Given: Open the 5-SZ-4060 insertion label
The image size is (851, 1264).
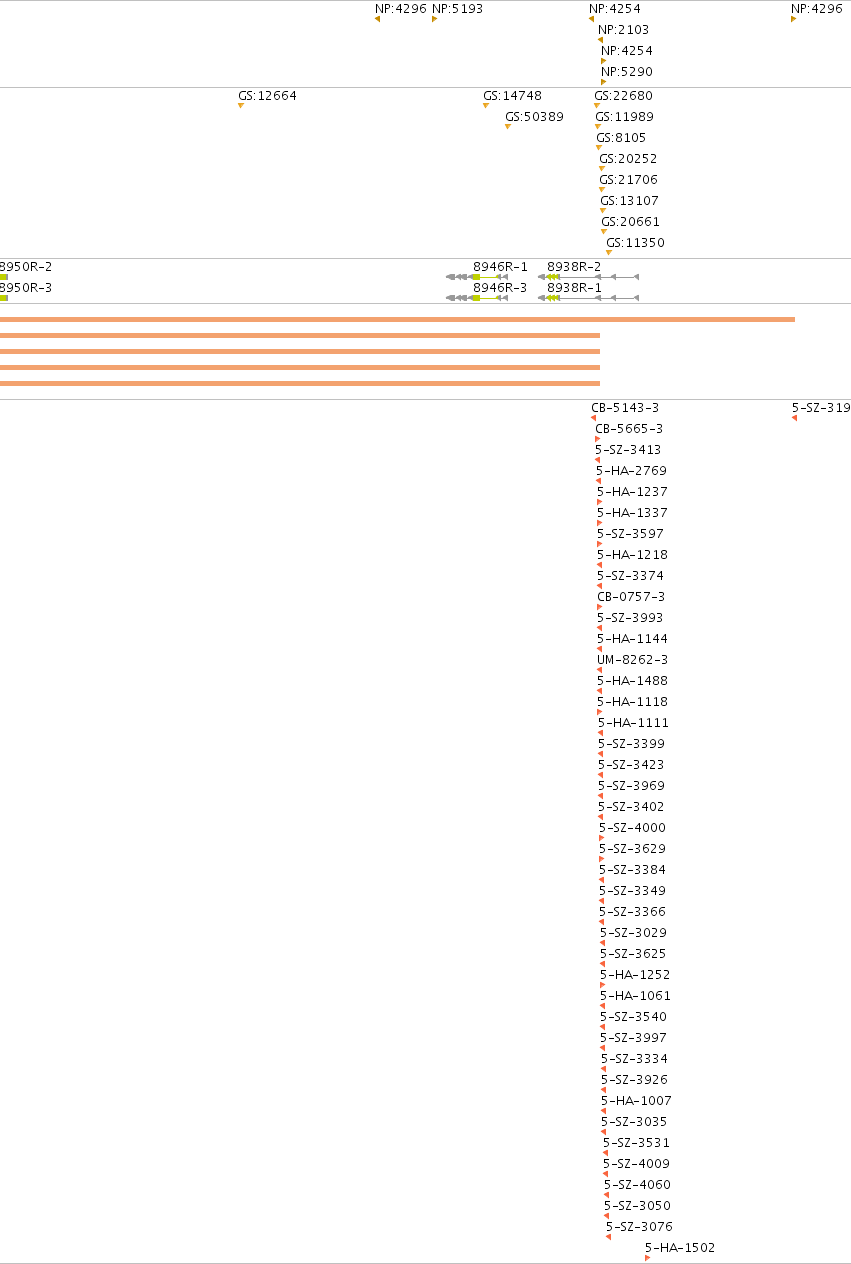Looking at the screenshot, I should [637, 1185].
